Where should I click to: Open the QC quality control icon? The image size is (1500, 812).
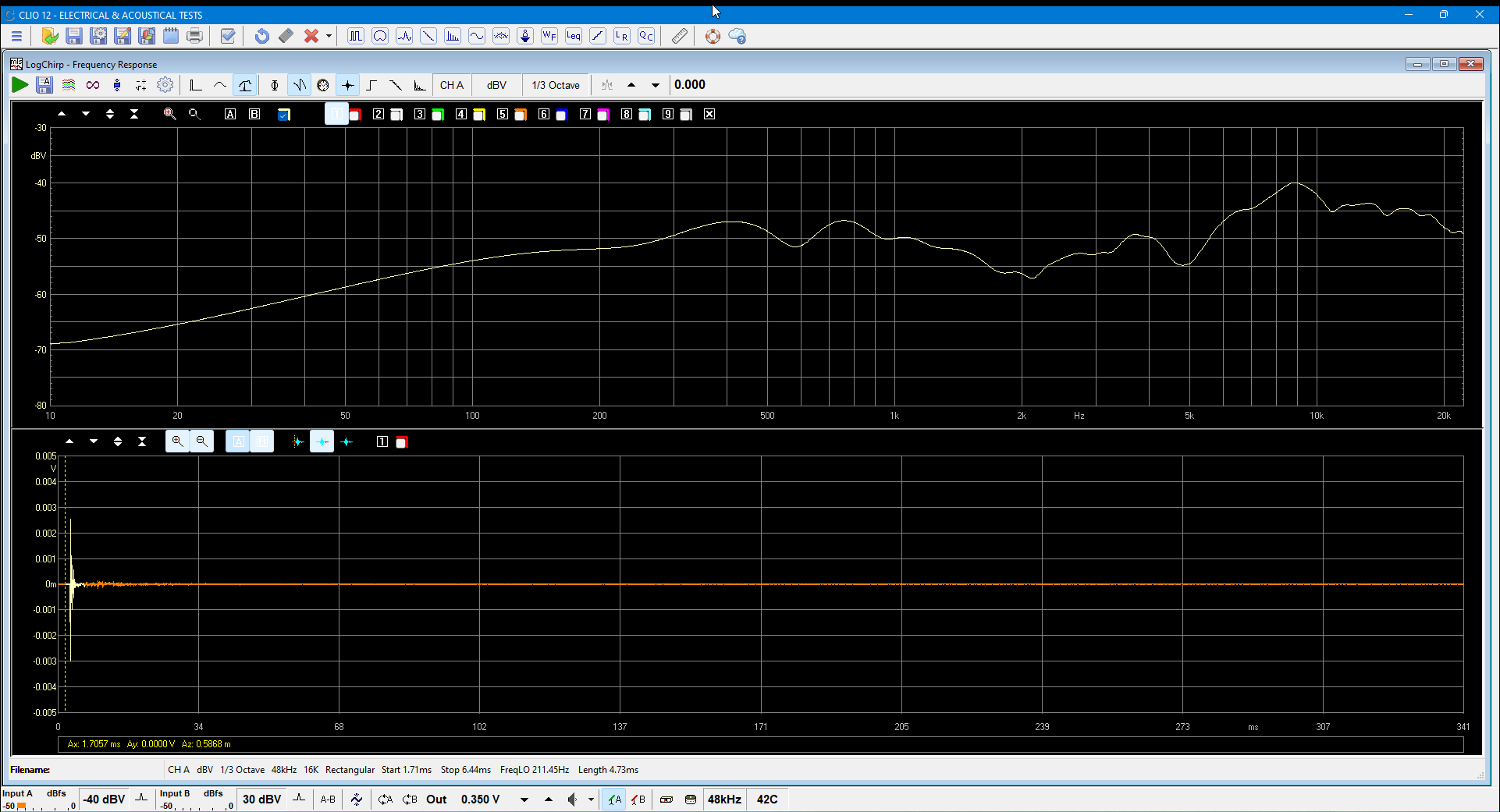tap(646, 36)
